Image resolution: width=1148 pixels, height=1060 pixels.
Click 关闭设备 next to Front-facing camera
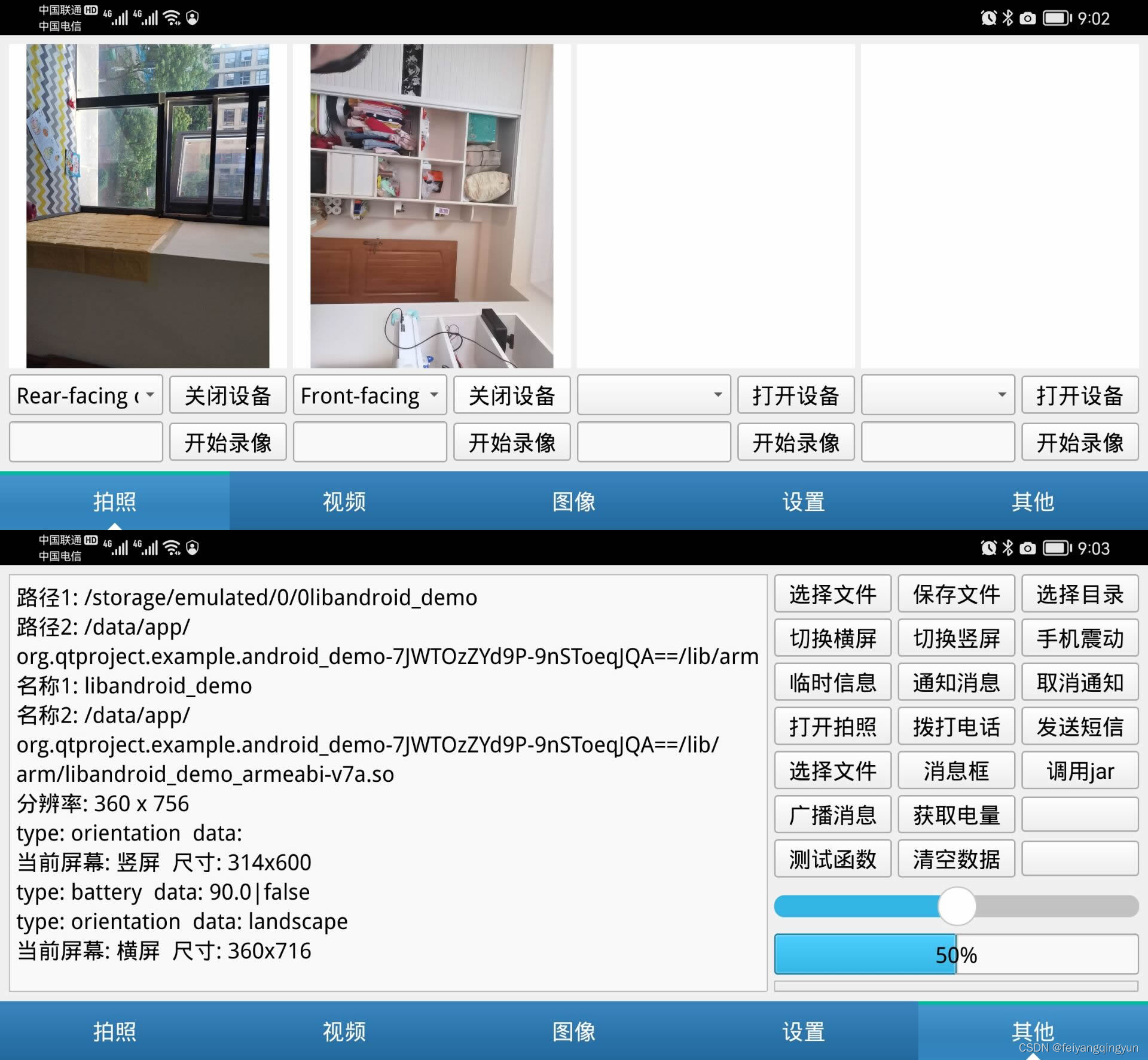pos(512,395)
